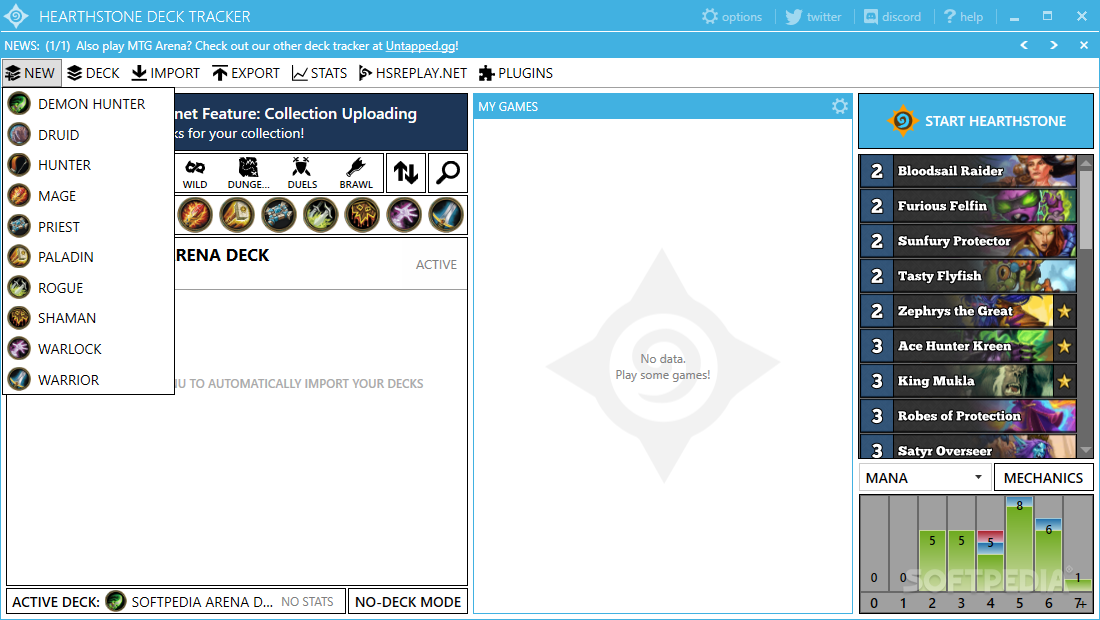Screen dimensions: 1100x620
Task: Choose Rogue in the new deck list
Action: point(88,288)
